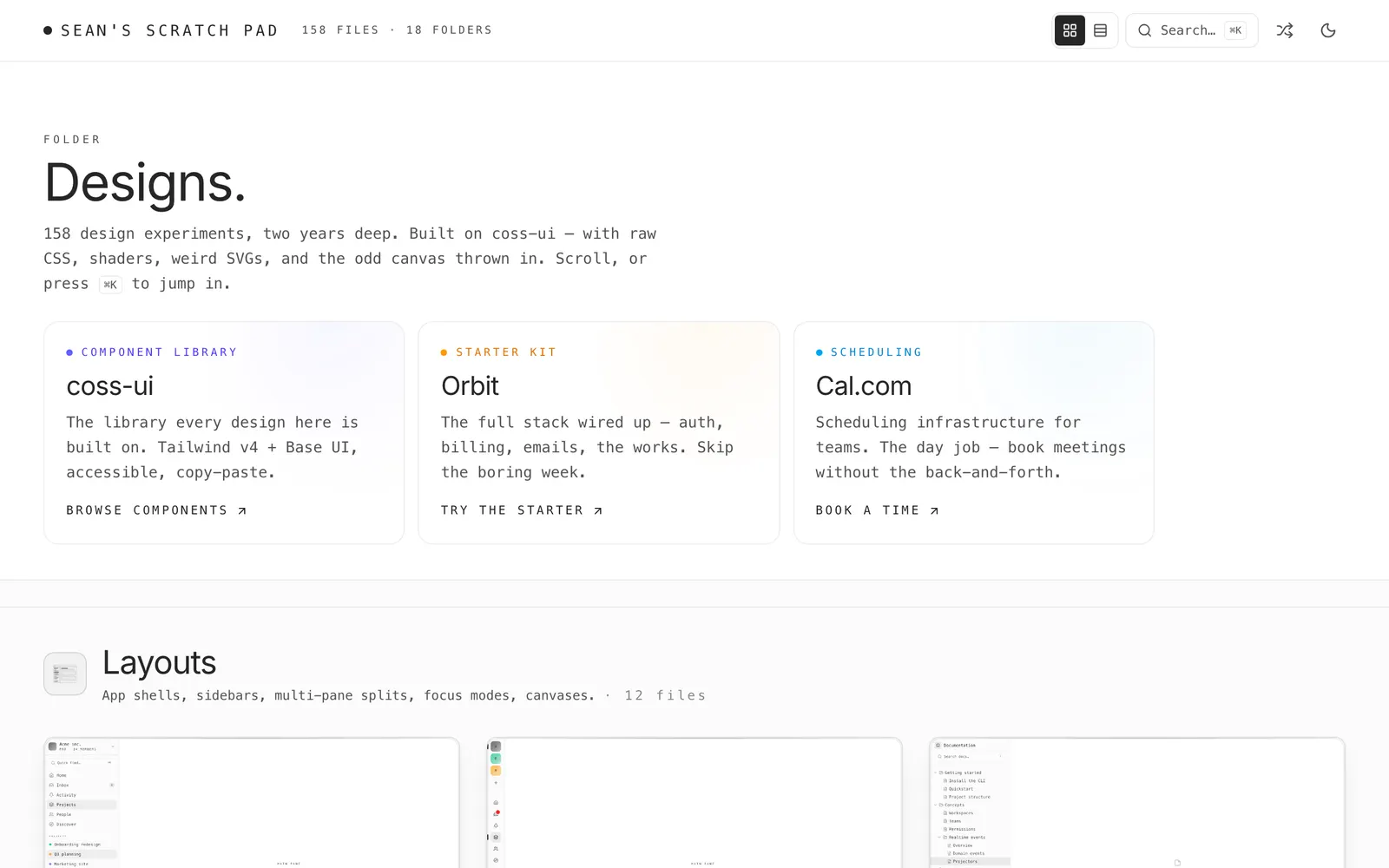Screen dimensions: 1389x868
Task: Click the Layouts section heading
Action: click(159, 662)
